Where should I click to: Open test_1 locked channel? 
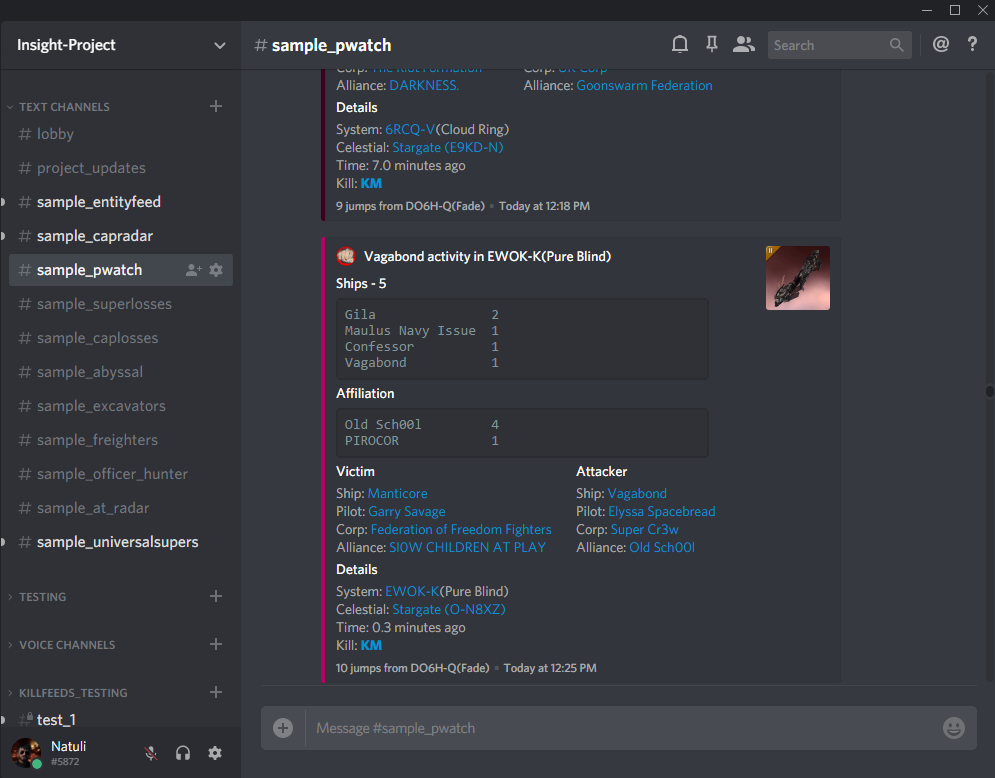pyautogui.click(x=121, y=720)
